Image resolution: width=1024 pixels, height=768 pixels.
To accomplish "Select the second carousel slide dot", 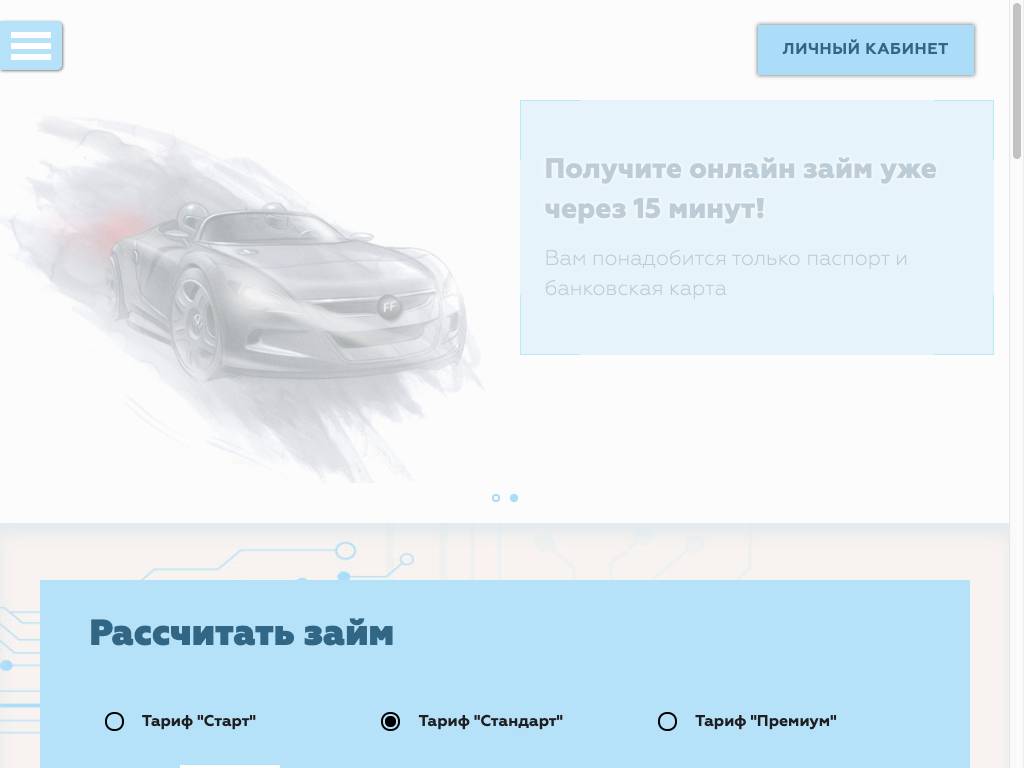I will (514, 498).
